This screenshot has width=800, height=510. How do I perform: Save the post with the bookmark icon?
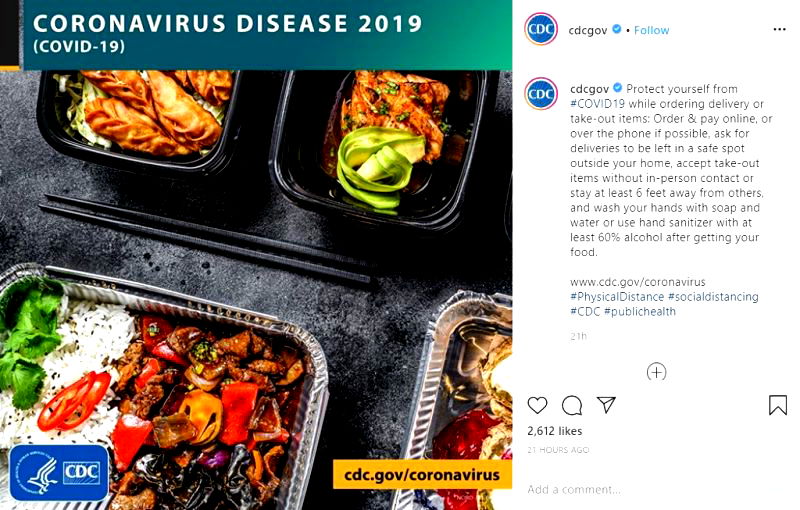pos(778,405)
